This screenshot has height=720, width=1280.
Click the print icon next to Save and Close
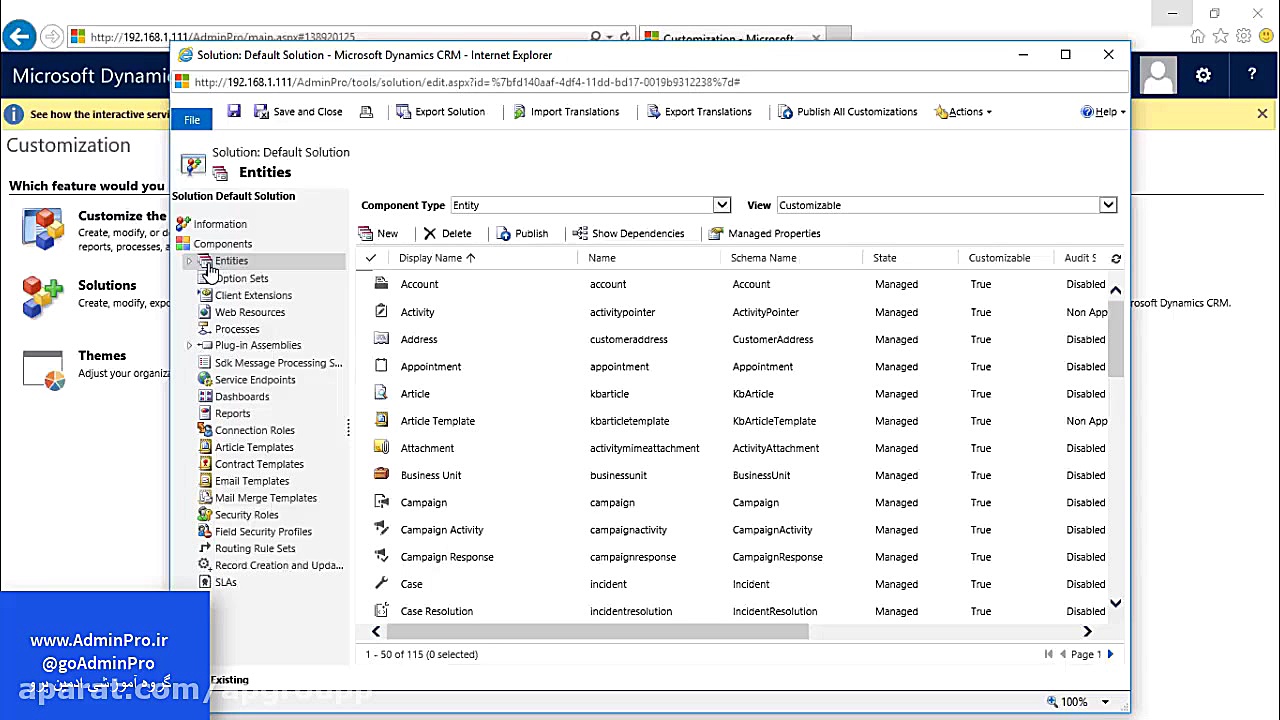click(366, 112)
